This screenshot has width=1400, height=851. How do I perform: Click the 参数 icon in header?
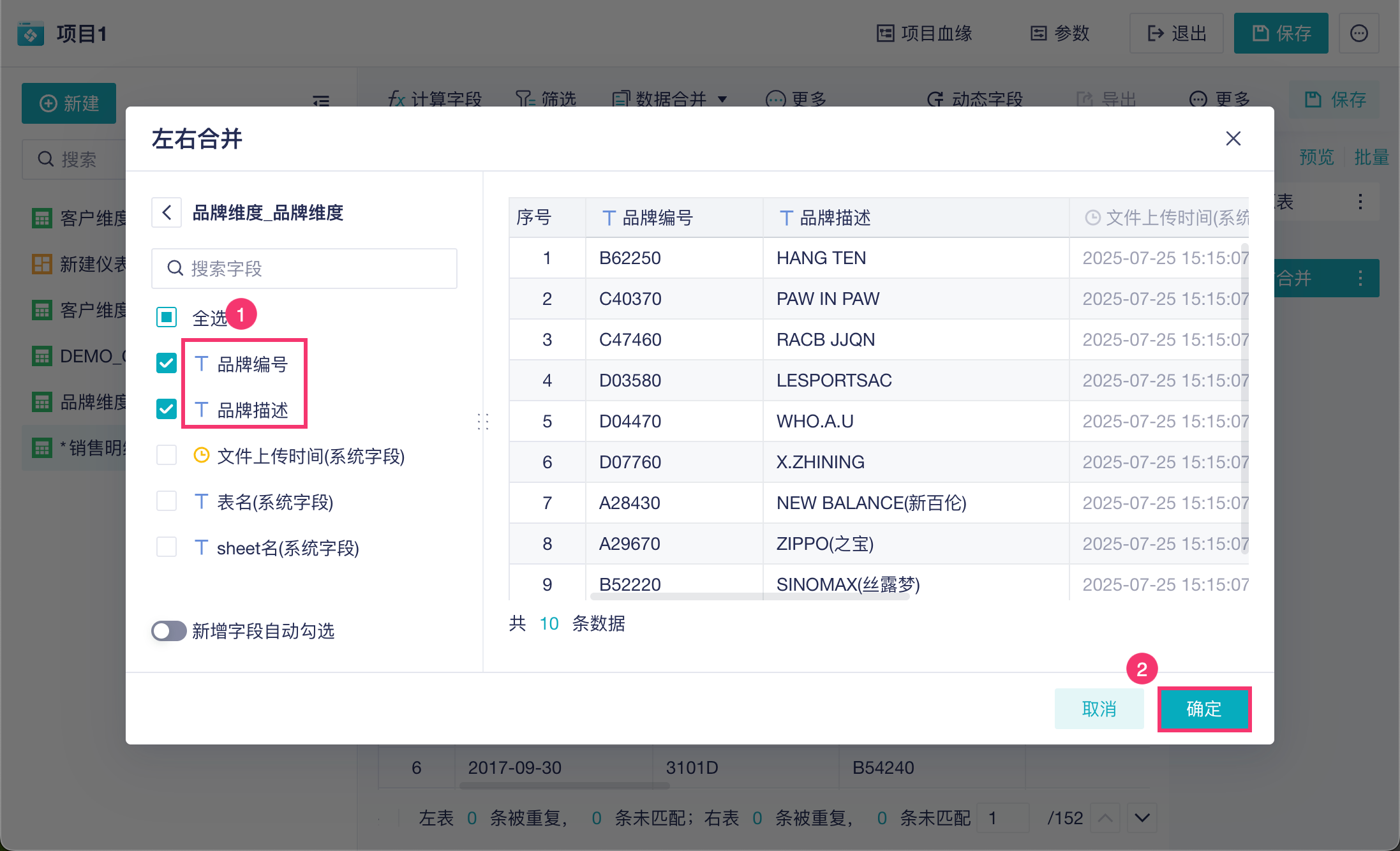click(1039, 33)
